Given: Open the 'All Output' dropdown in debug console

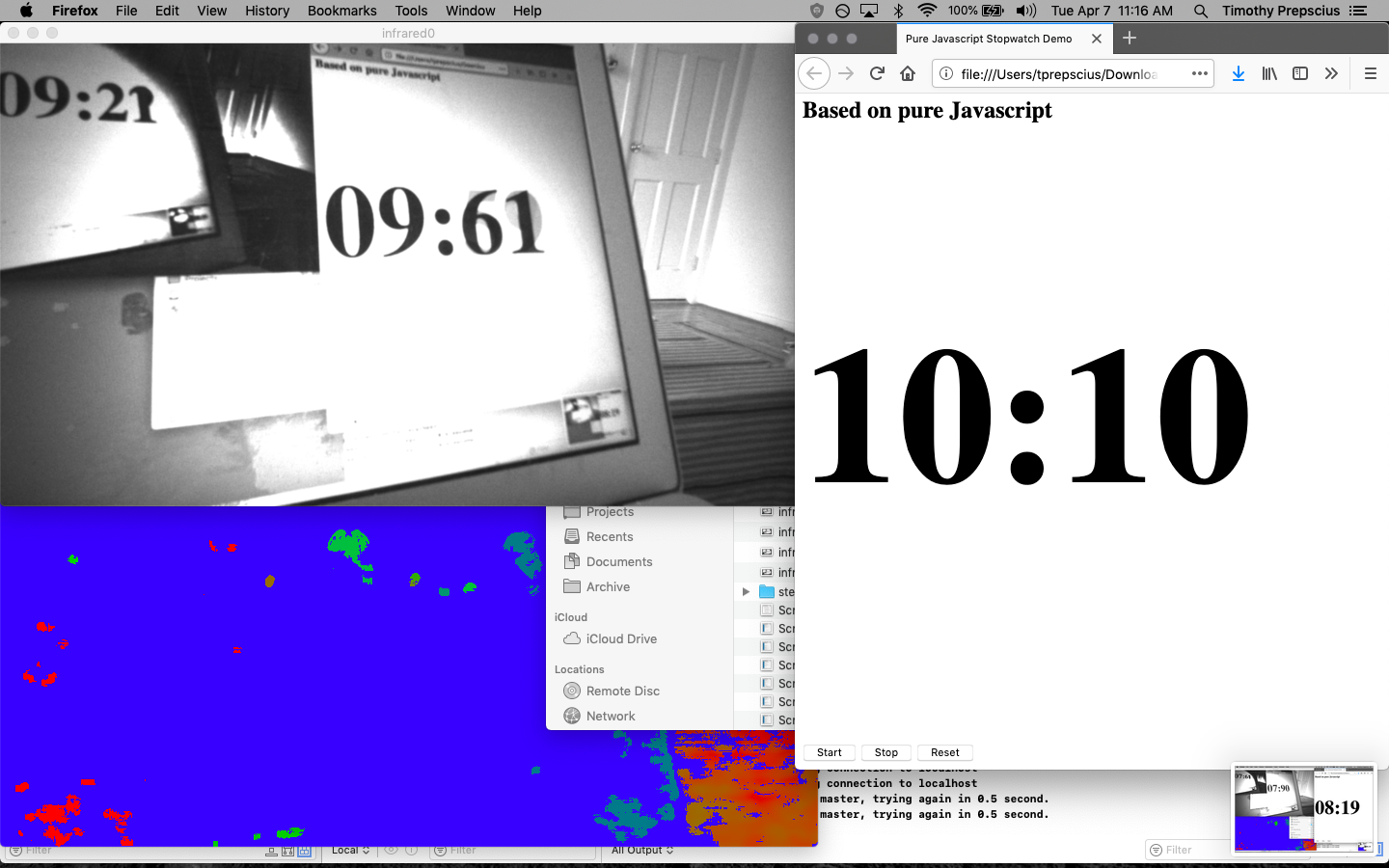Looking at the screenshot, I should [x=642, y=850].
